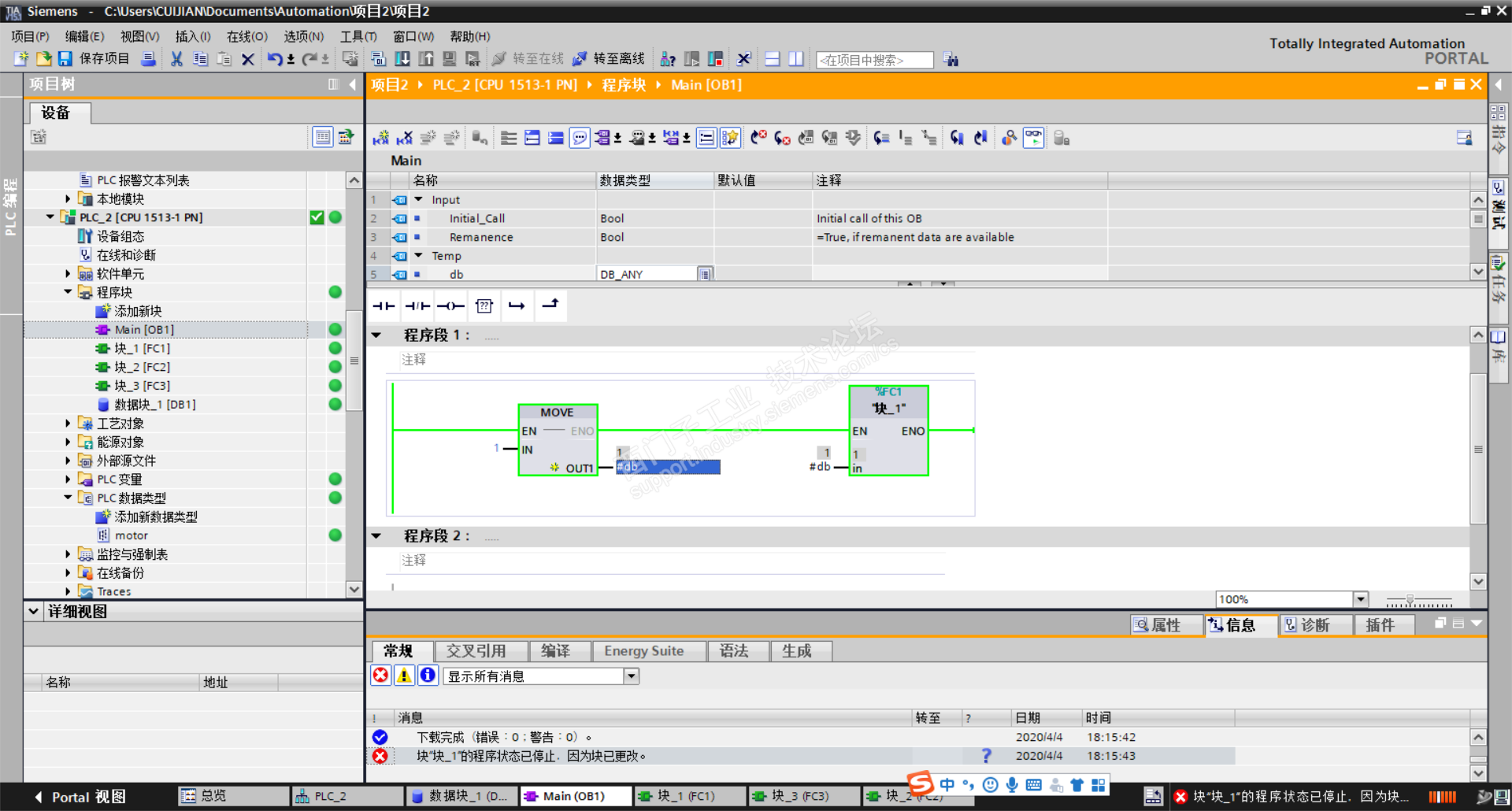Expand the 工艺对象 tree folder
1512x811 pixels.
click(68, 423)
